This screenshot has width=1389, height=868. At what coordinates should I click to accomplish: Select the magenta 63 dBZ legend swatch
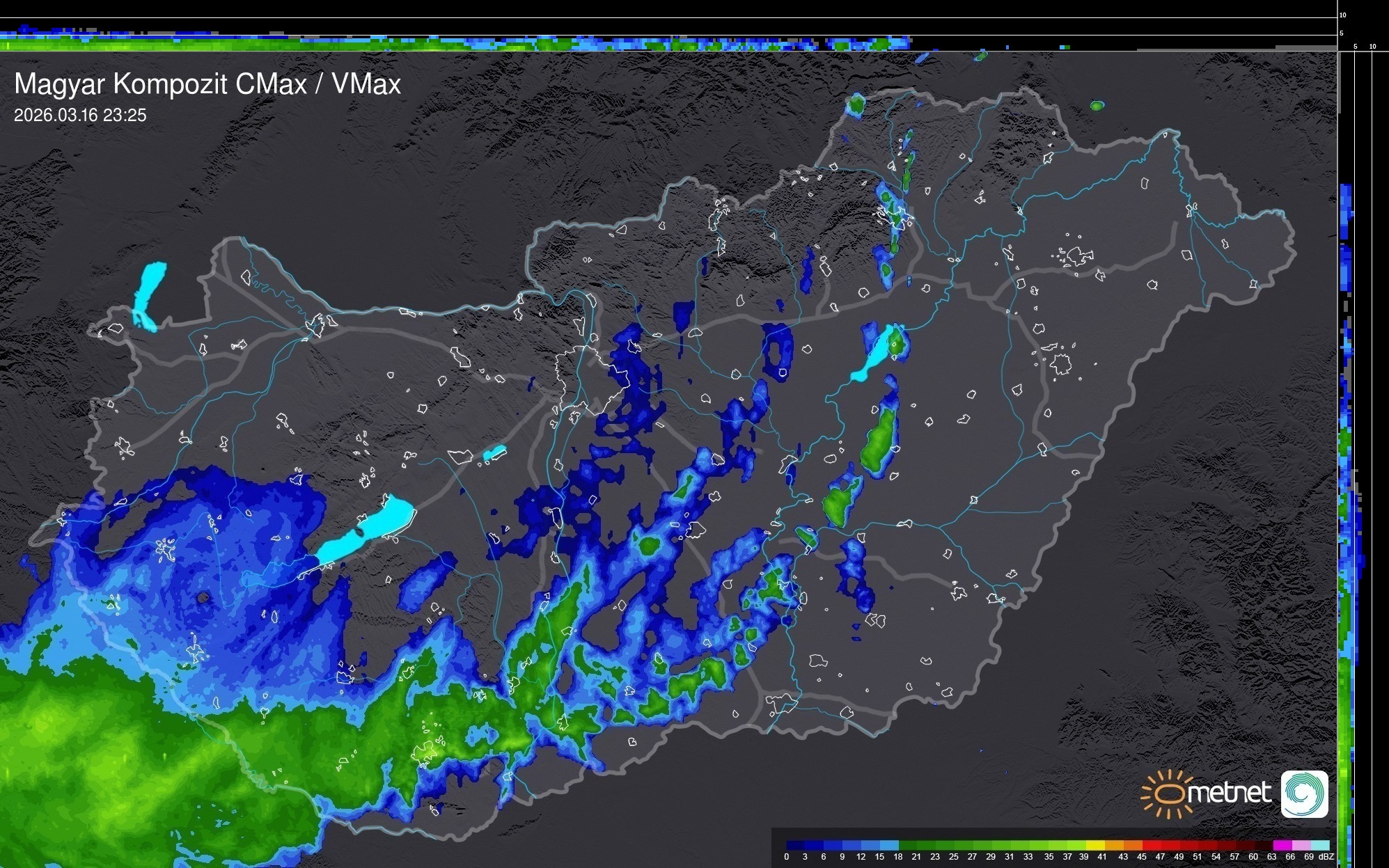pos(1282,845)
